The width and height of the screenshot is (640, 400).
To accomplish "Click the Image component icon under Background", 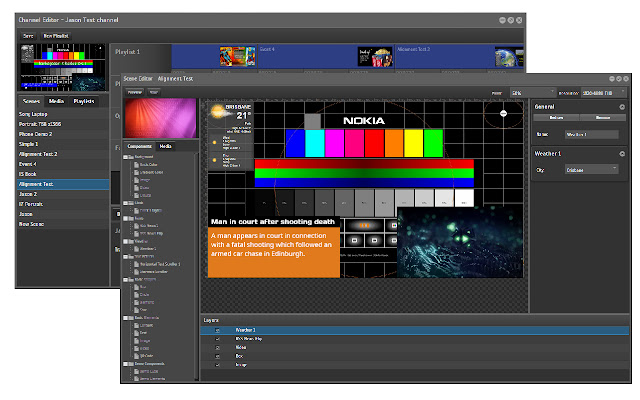I will coord(137,180).
